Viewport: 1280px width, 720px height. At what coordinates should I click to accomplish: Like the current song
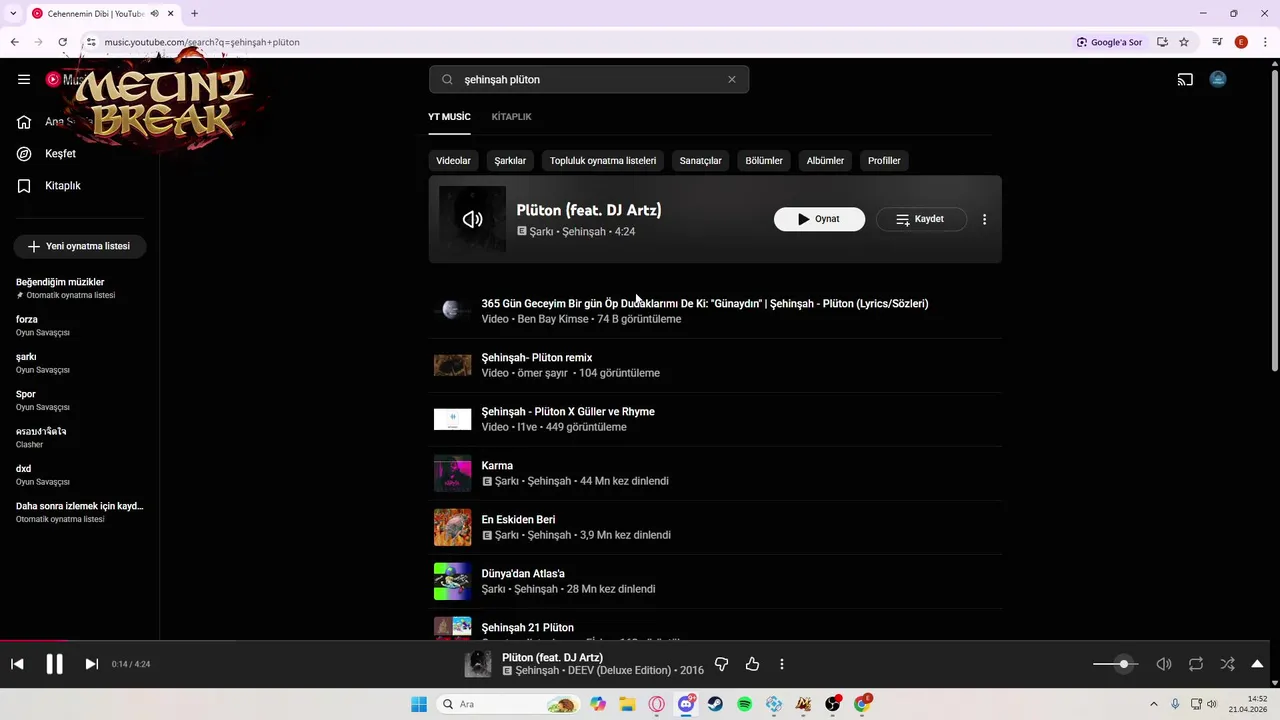click(x=752, y=664)
